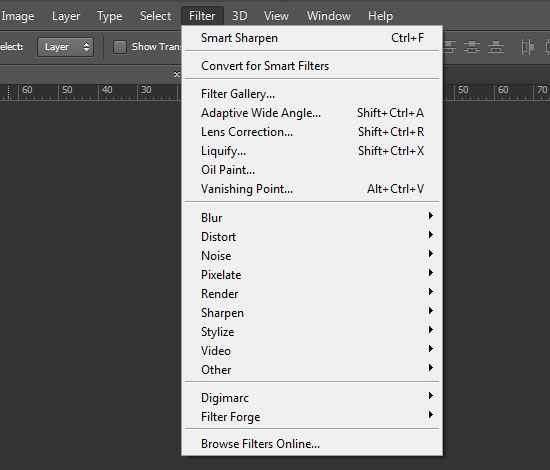The image size is (550, 470).
Task: Open Filter Gallery
Action: click(312, 94)
